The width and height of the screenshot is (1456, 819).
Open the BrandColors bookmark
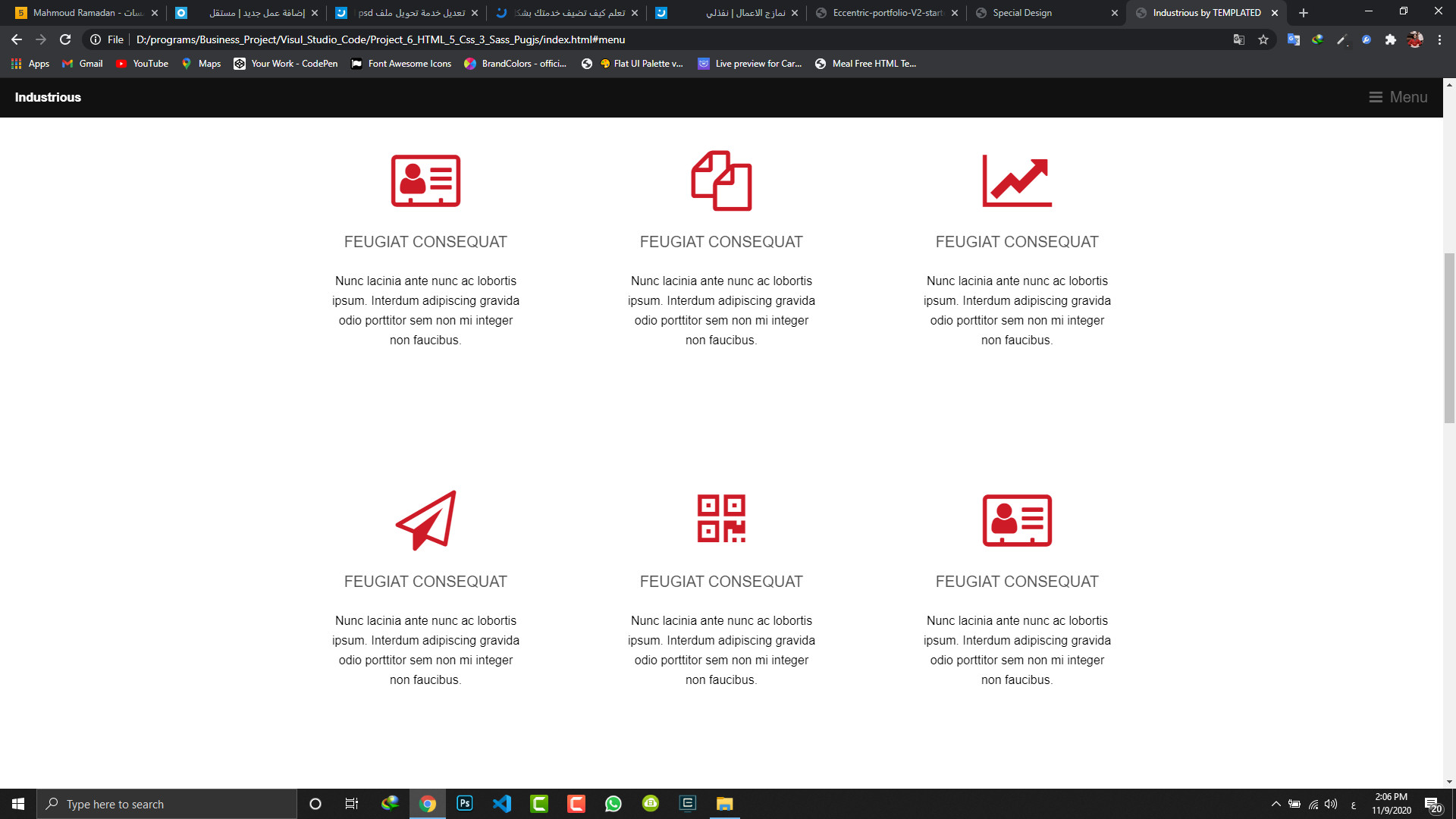tap(515, 64)
